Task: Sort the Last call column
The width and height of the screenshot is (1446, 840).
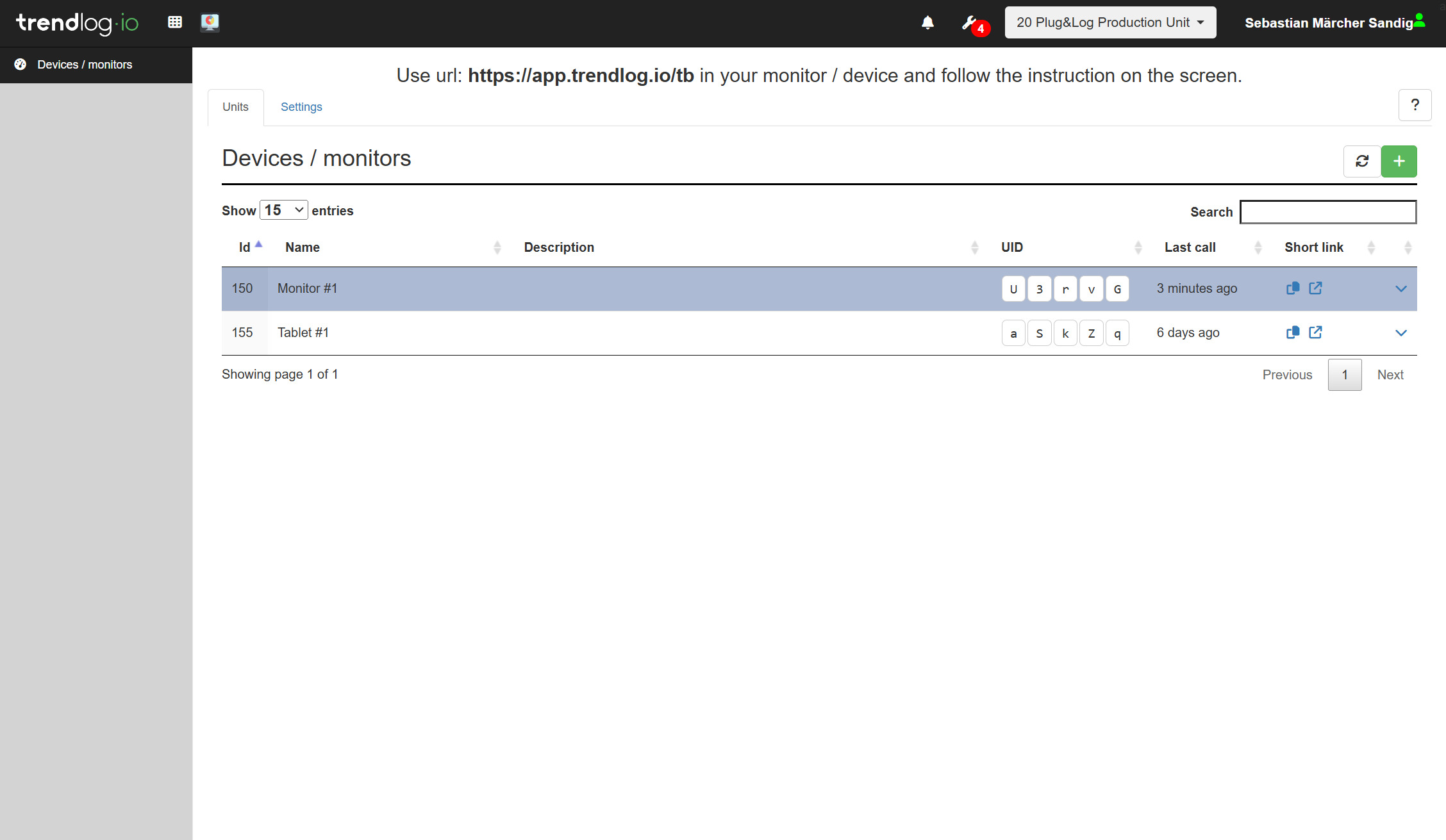Action: pos(1258,247)
